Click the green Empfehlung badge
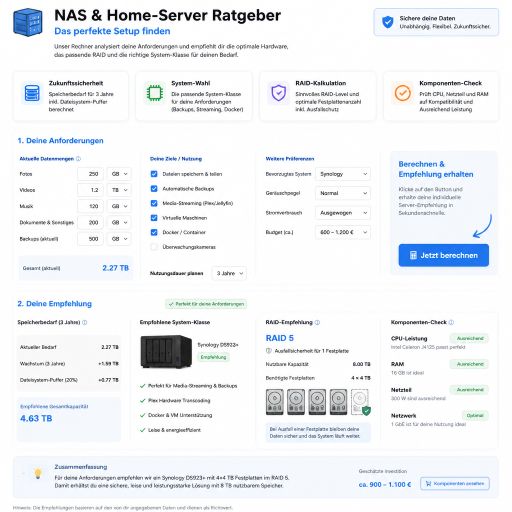512x512 pixels. pos(213,357)
